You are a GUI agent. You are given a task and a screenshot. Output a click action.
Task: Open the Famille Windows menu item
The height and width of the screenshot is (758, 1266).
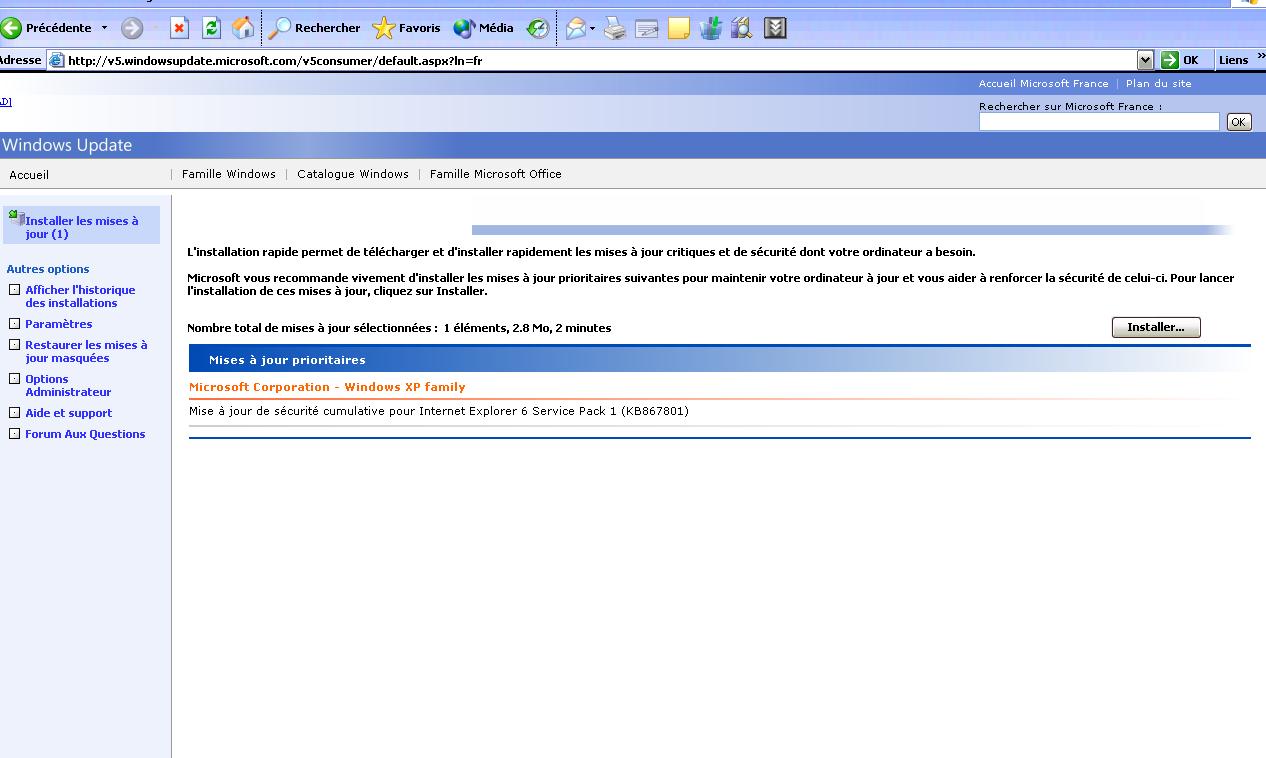229,174
